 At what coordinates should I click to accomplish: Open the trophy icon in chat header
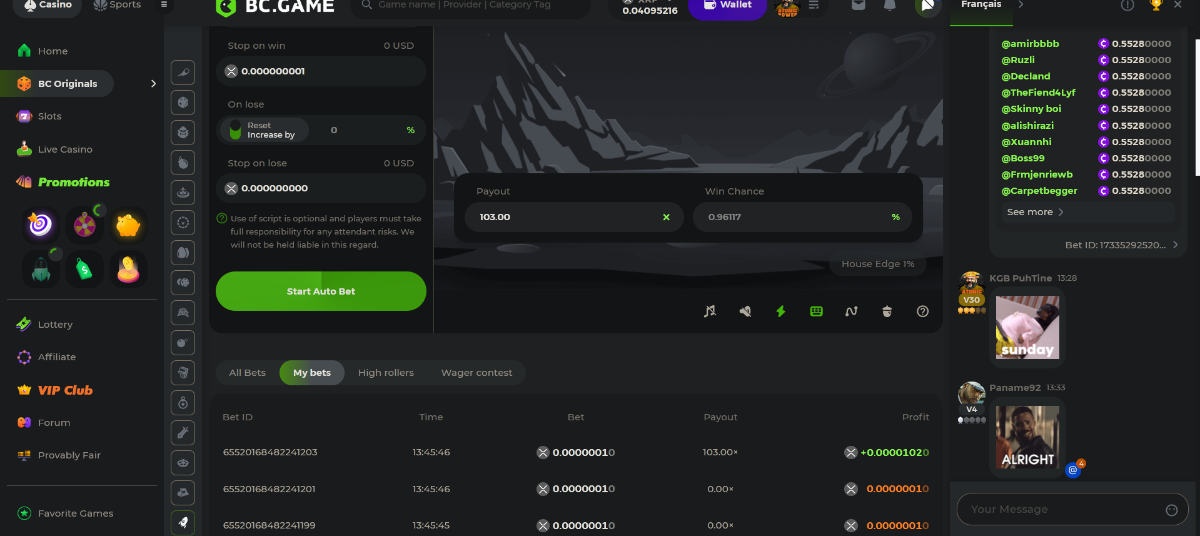(1156, 5)
